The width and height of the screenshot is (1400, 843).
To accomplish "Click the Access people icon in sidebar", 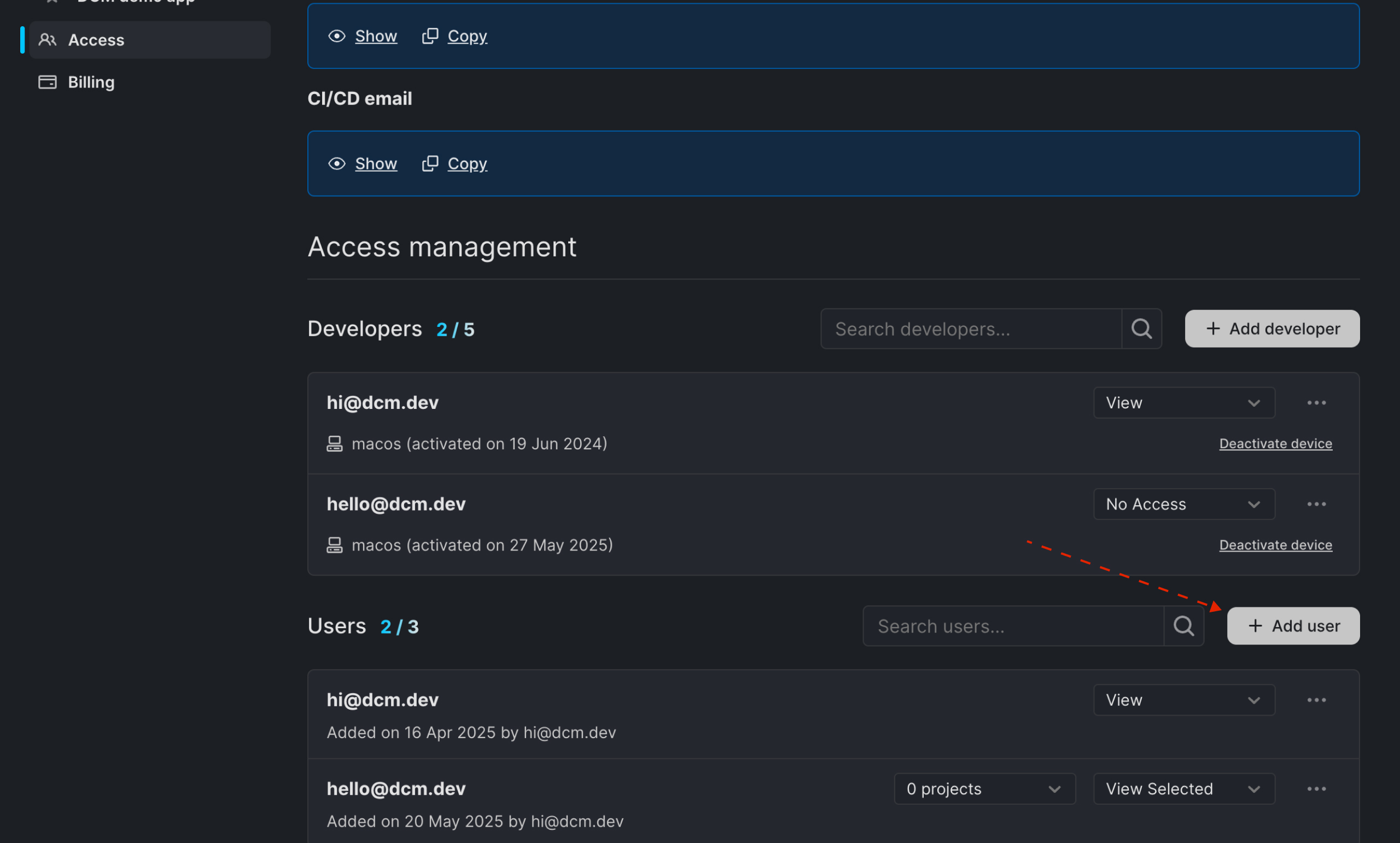I will tap(48, 40).
